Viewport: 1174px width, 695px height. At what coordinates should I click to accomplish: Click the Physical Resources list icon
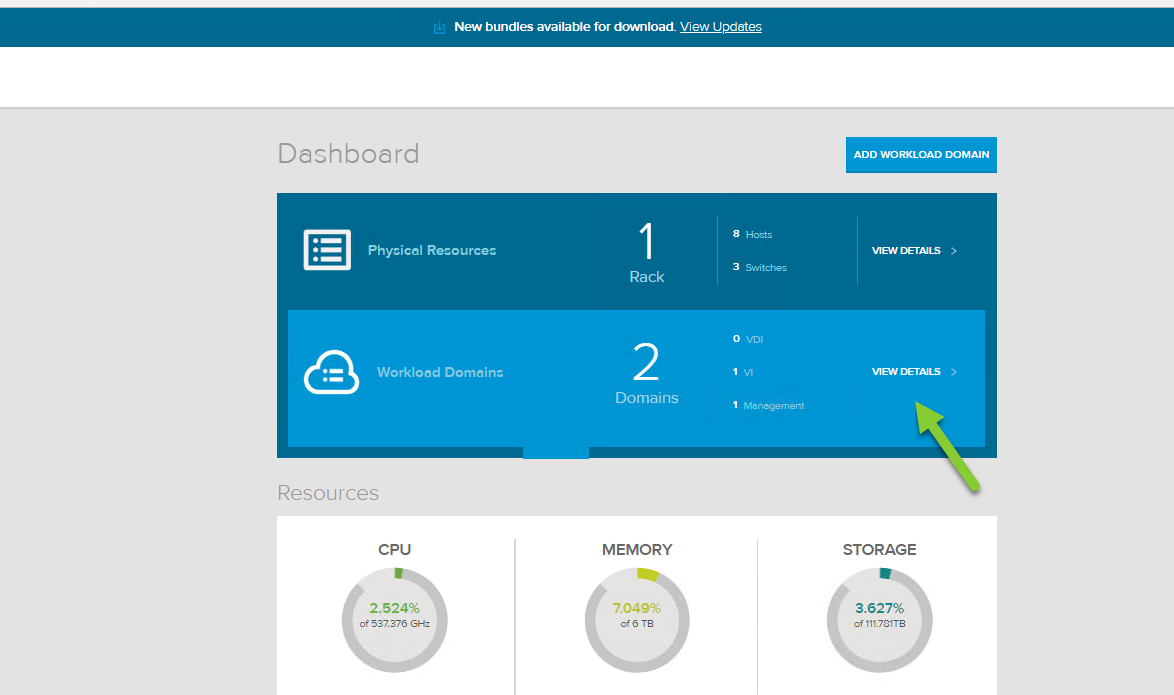(326, 250)
